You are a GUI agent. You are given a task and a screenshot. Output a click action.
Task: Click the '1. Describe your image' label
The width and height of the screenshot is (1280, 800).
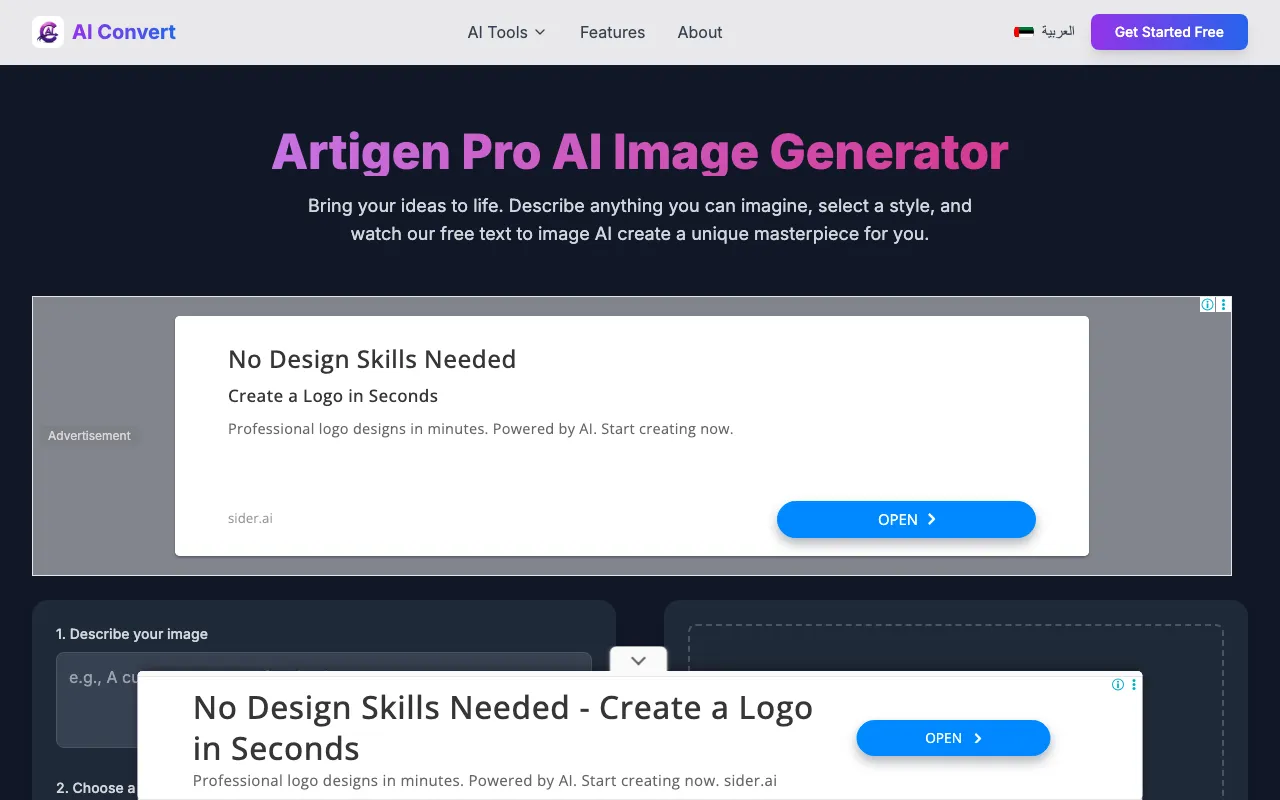click(x=132, y=634)
